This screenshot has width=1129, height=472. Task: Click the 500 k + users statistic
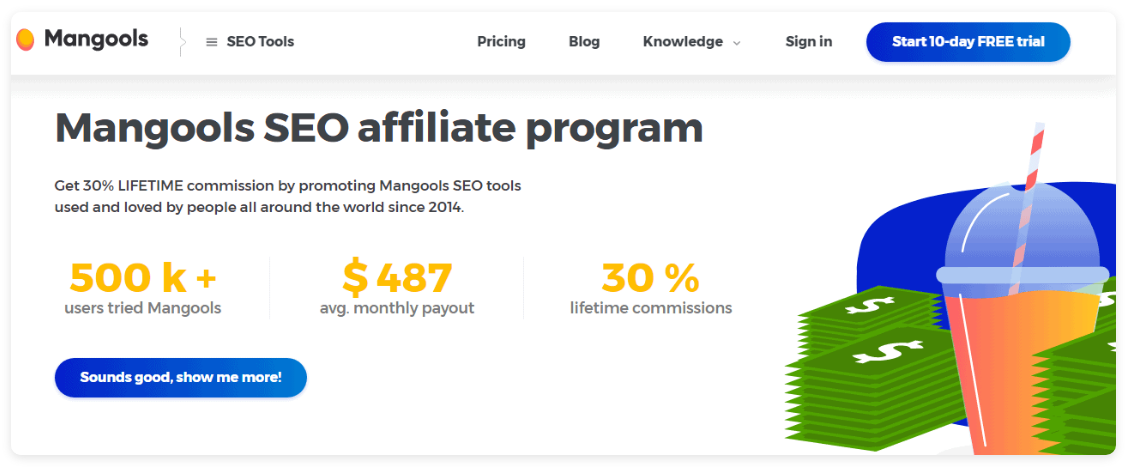pyautogui.click(x=143, y=288)
